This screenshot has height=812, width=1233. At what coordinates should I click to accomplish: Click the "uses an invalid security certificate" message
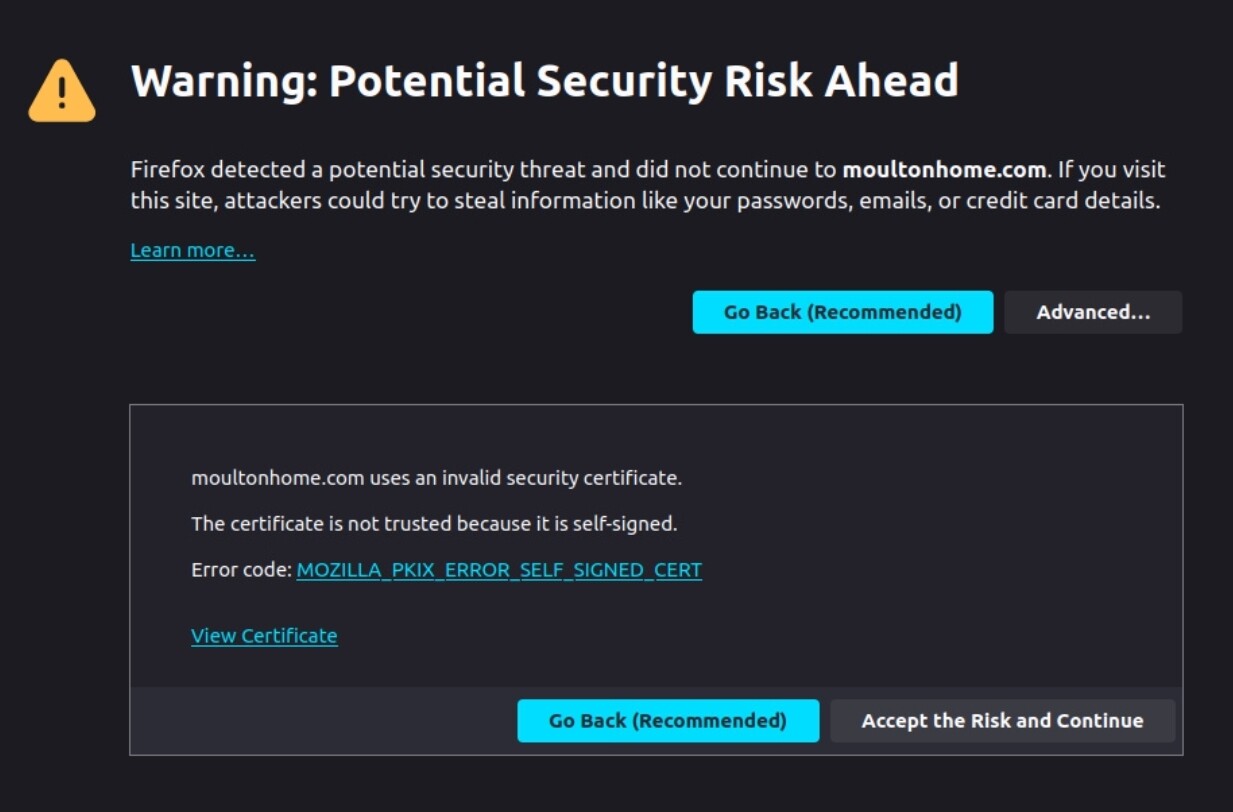[525, 478]
